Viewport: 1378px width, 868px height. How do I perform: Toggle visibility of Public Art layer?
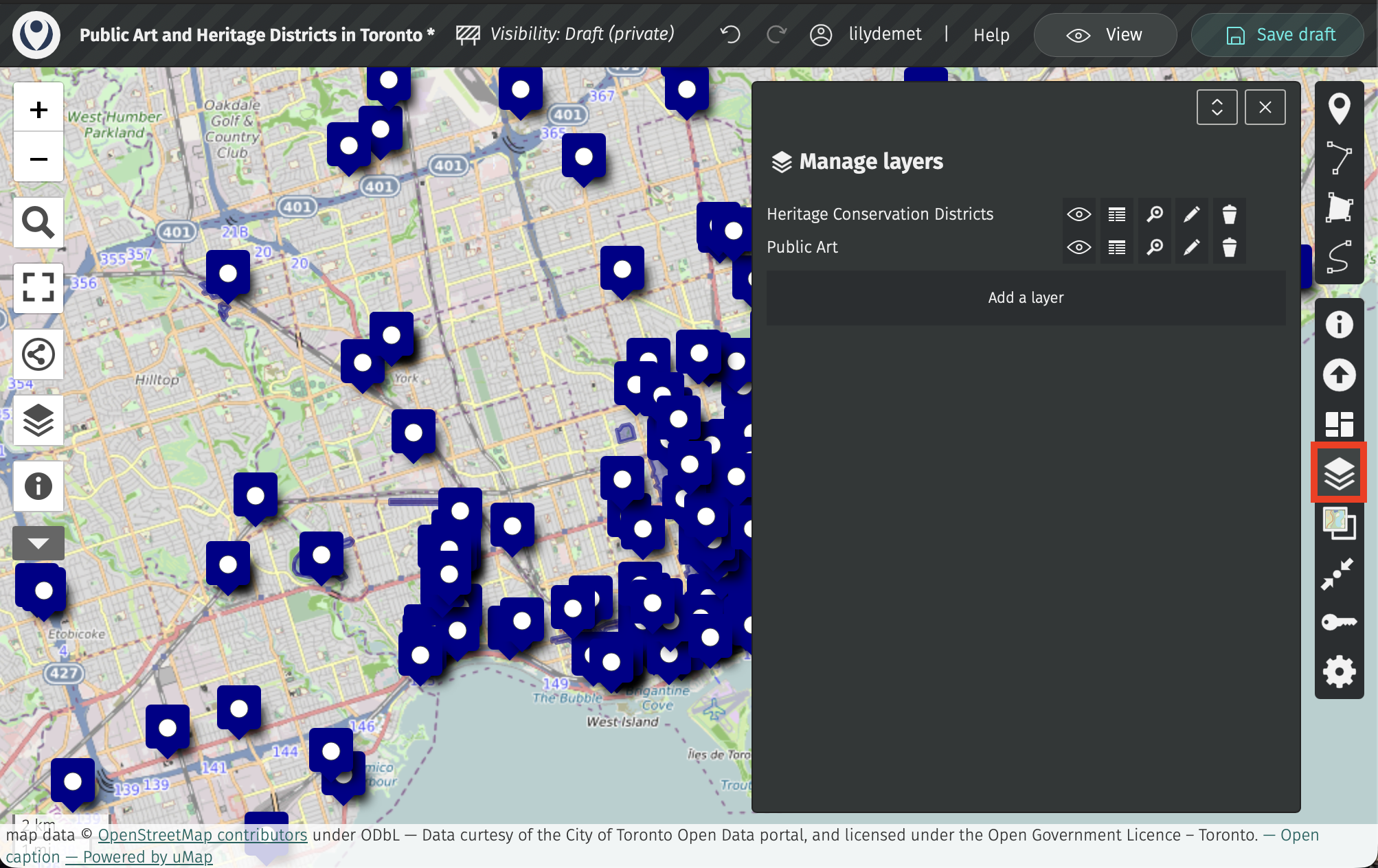(x=1078, y=247)
